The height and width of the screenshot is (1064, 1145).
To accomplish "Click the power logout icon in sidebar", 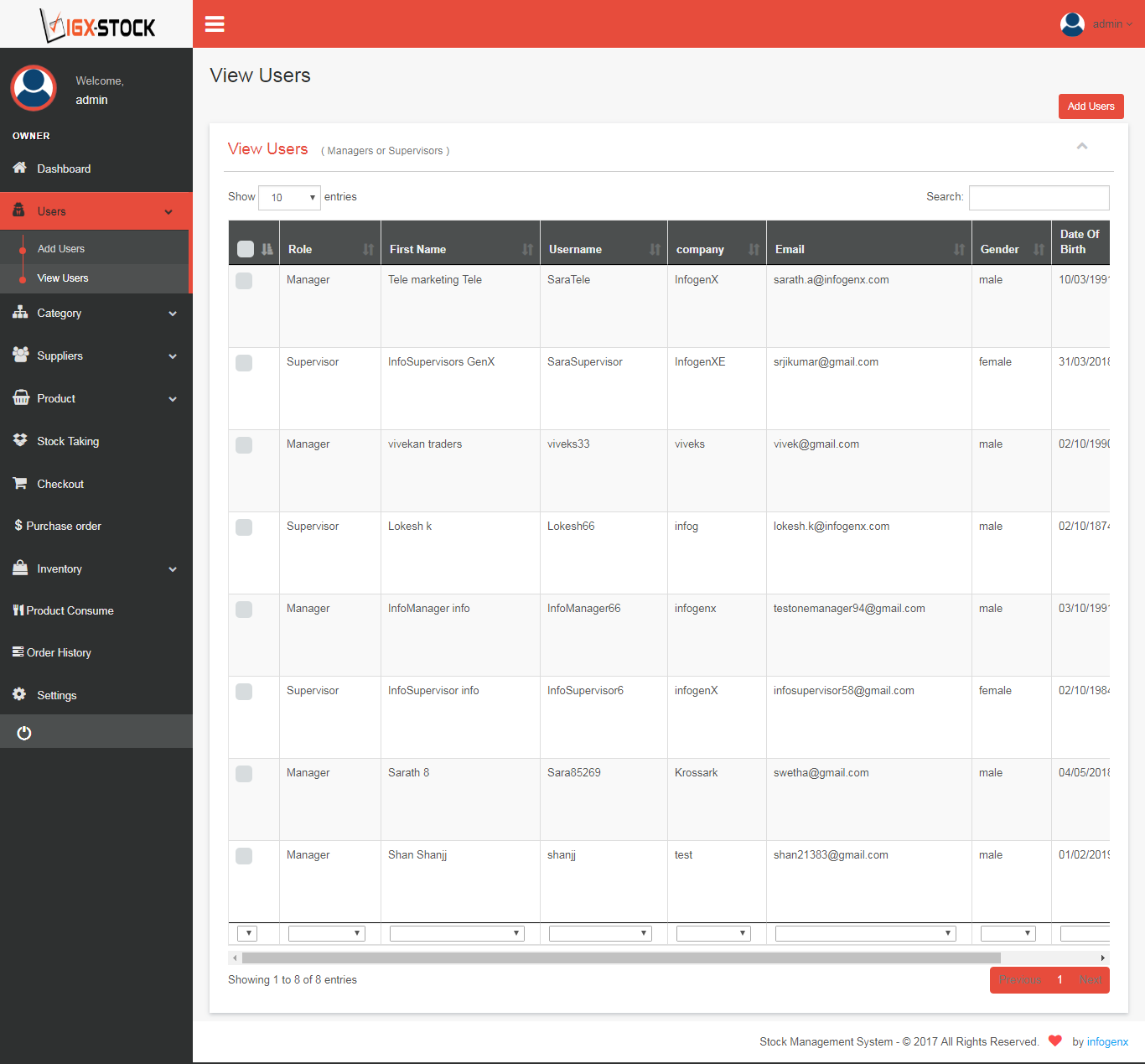I will [24, 733].
